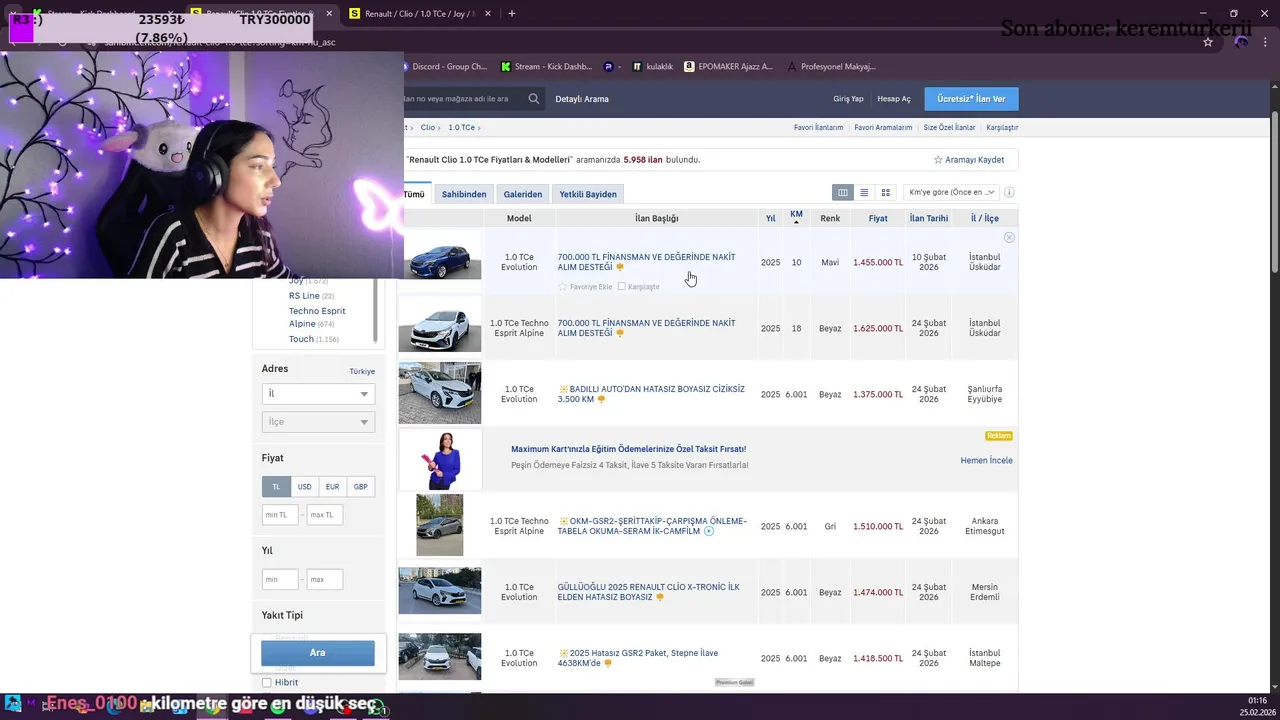Viewport: 1280px width, 720px height.
Task: Click the Giriş Yap link
Action: pos(848,99)
